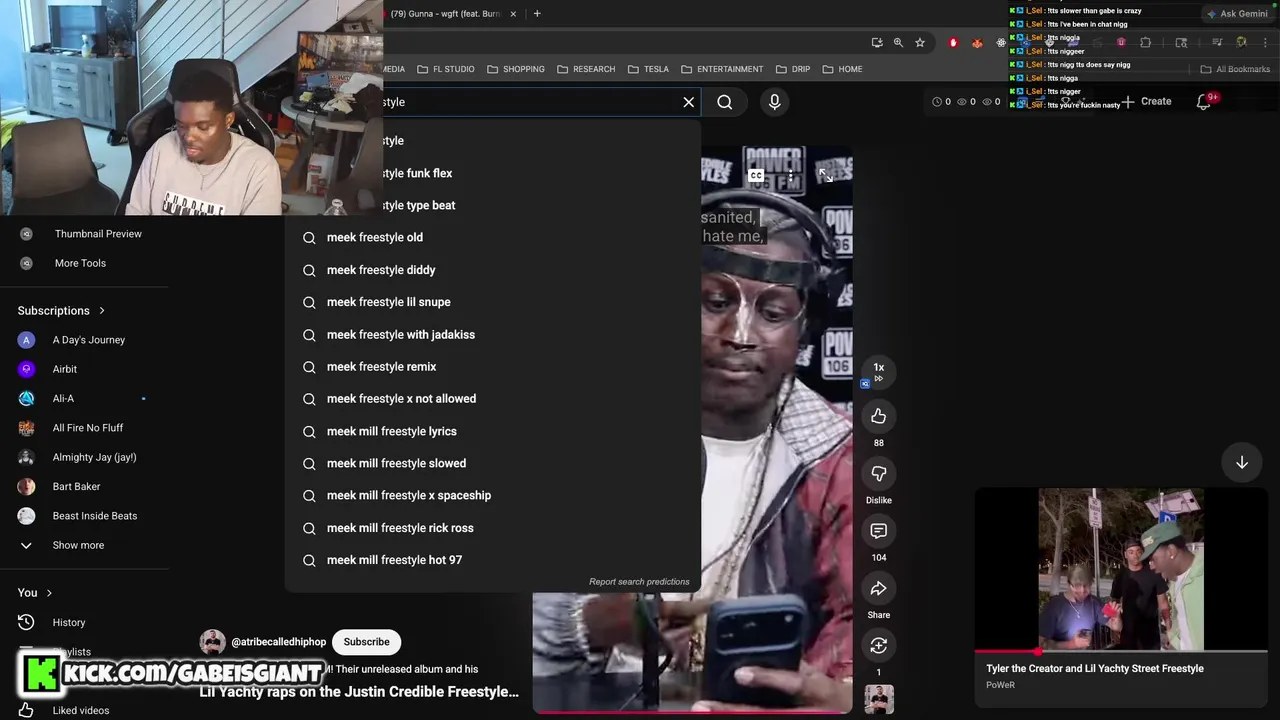Go to next Short with down arrow
This screenshot has width=1280, height=720.
click(x=1242, y=462)
